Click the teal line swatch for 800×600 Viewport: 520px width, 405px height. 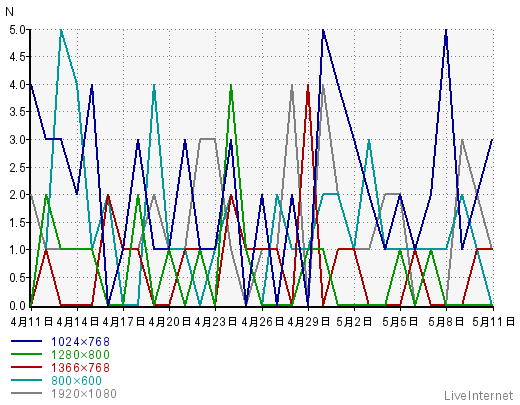(x=27, y=380)
